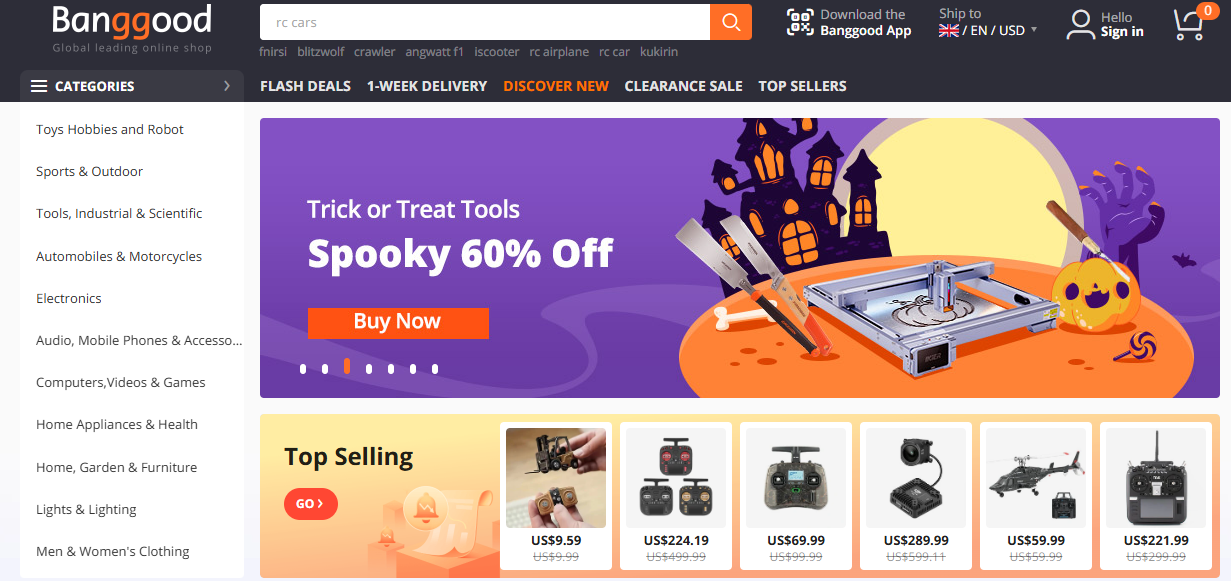Select the first banner carousel dot

303,369
